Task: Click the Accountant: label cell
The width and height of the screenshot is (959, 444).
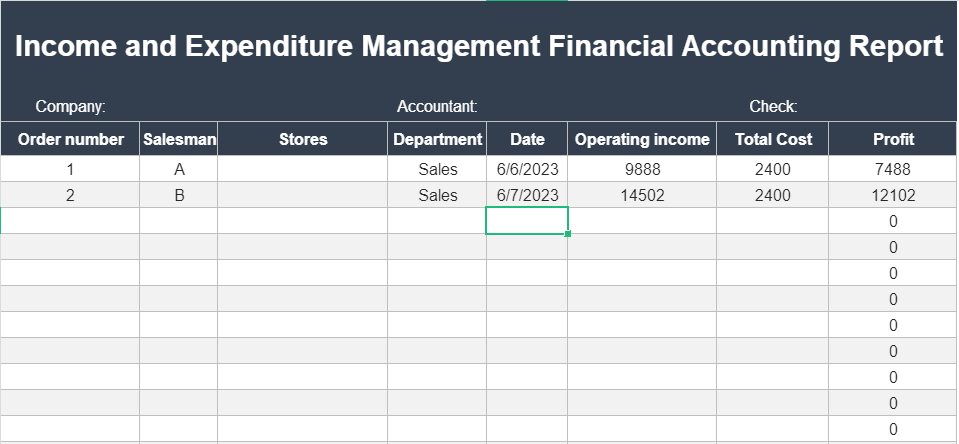Action: point(437,106)
